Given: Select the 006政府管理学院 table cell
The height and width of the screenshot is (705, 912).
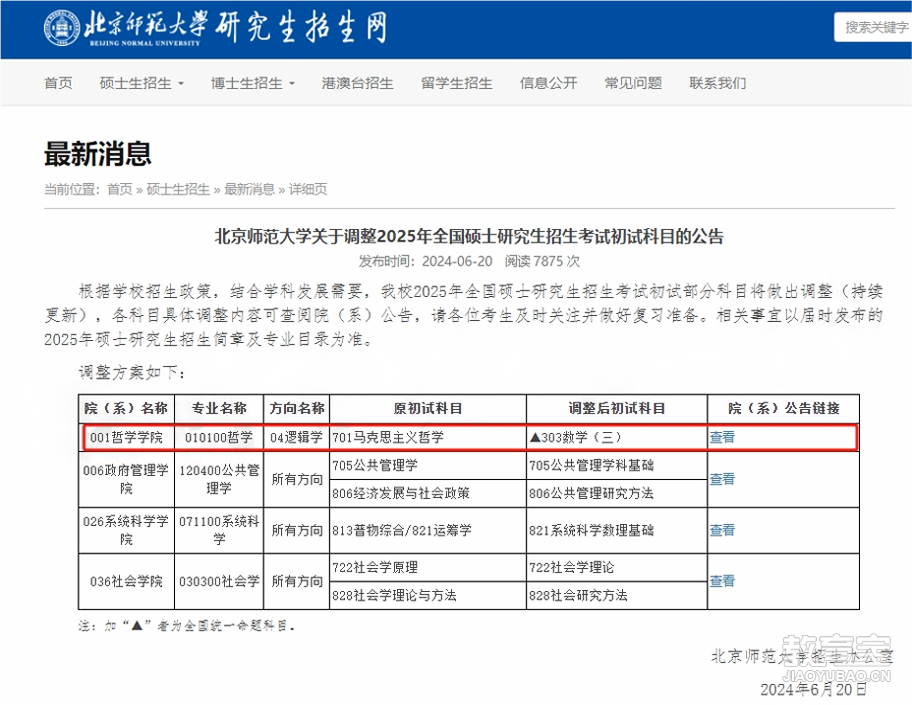Looking at the screenshot, I should coord(126,479).
